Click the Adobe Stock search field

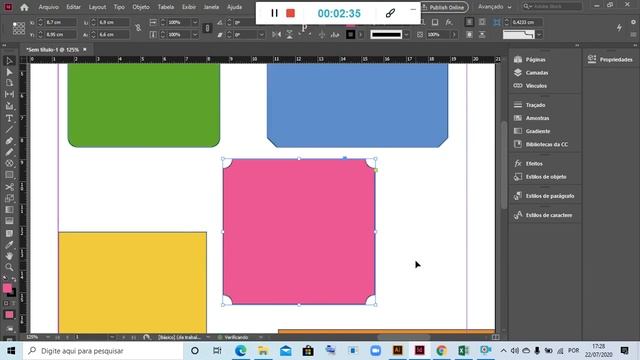click(552, 7)
